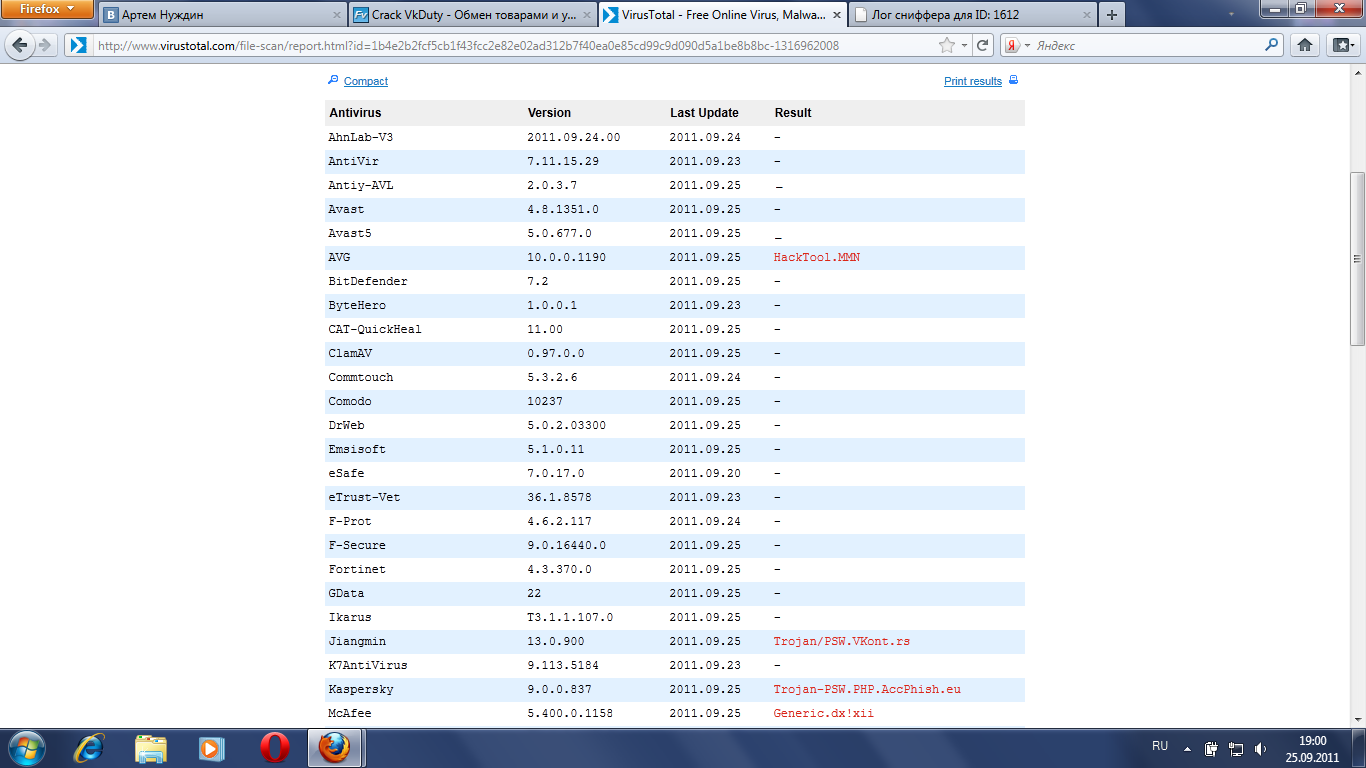Close the Crack VkDuty tab
The image size is (1366, 768).
[x=585, y=16]
